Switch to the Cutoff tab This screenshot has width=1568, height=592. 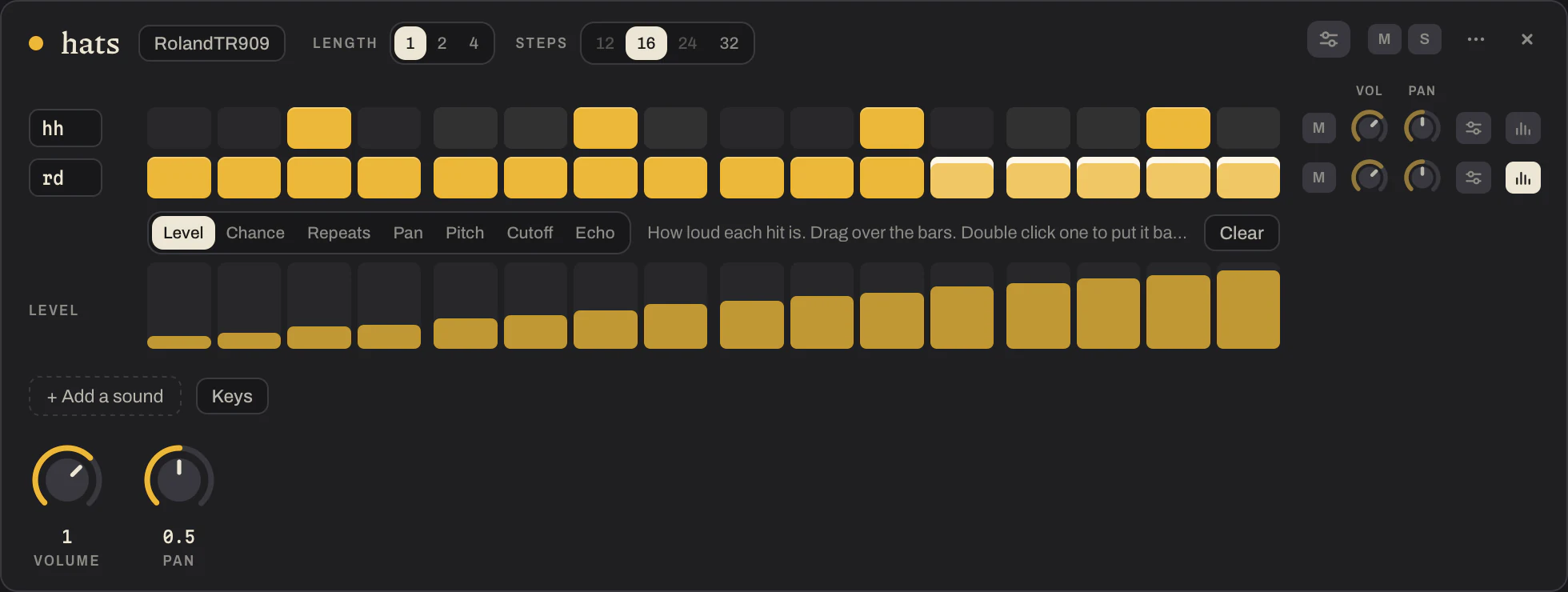pyautogui.click(x=530, y=233)
